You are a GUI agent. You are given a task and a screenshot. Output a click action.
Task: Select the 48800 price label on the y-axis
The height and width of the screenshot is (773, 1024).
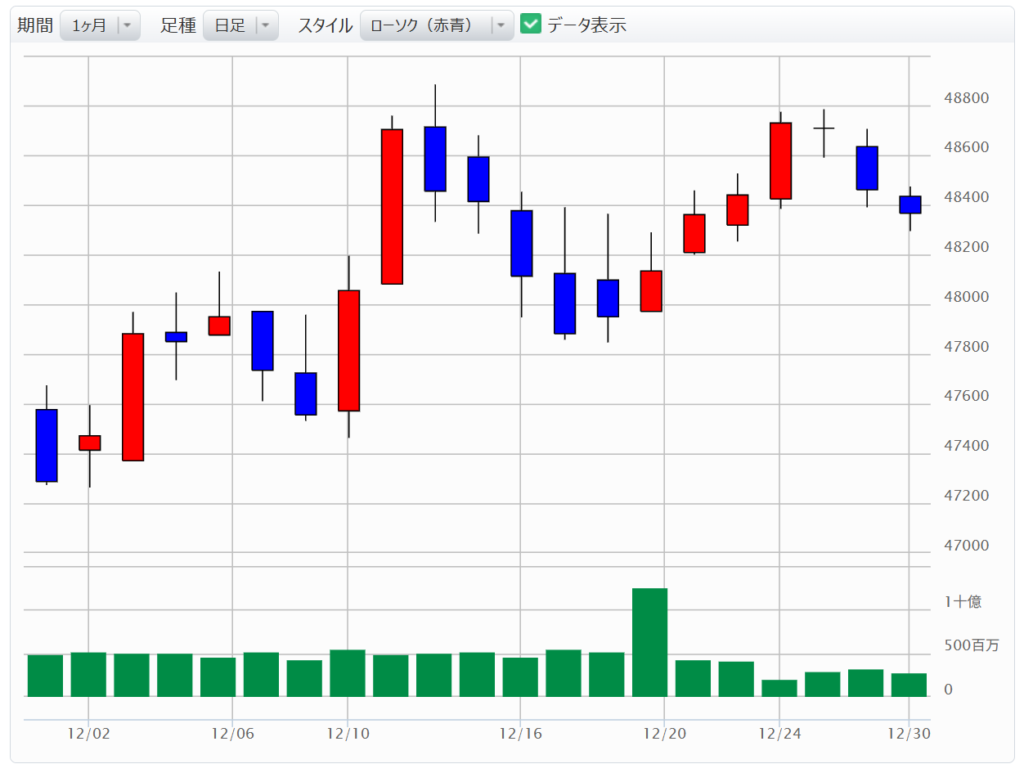(966, 99)
